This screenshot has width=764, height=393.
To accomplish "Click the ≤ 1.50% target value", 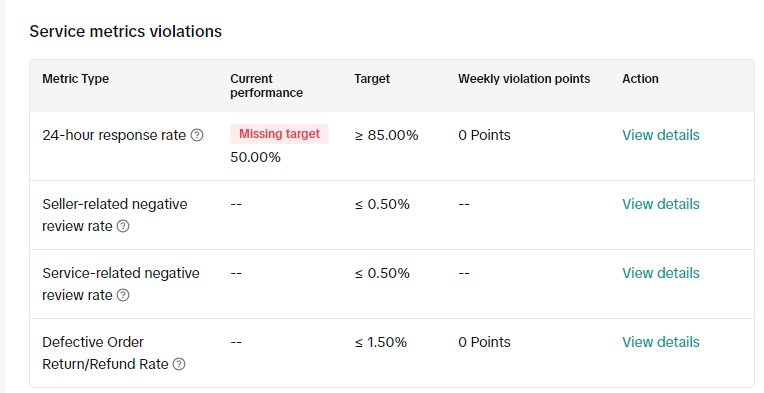I will (x=381, y=342).
